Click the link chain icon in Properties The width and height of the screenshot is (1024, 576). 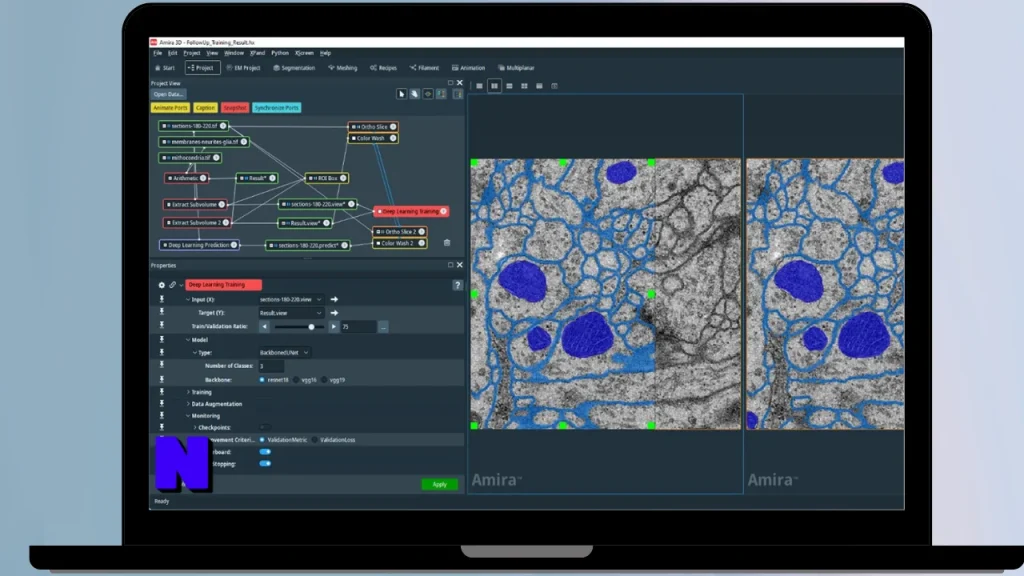(x=172, y=285)
